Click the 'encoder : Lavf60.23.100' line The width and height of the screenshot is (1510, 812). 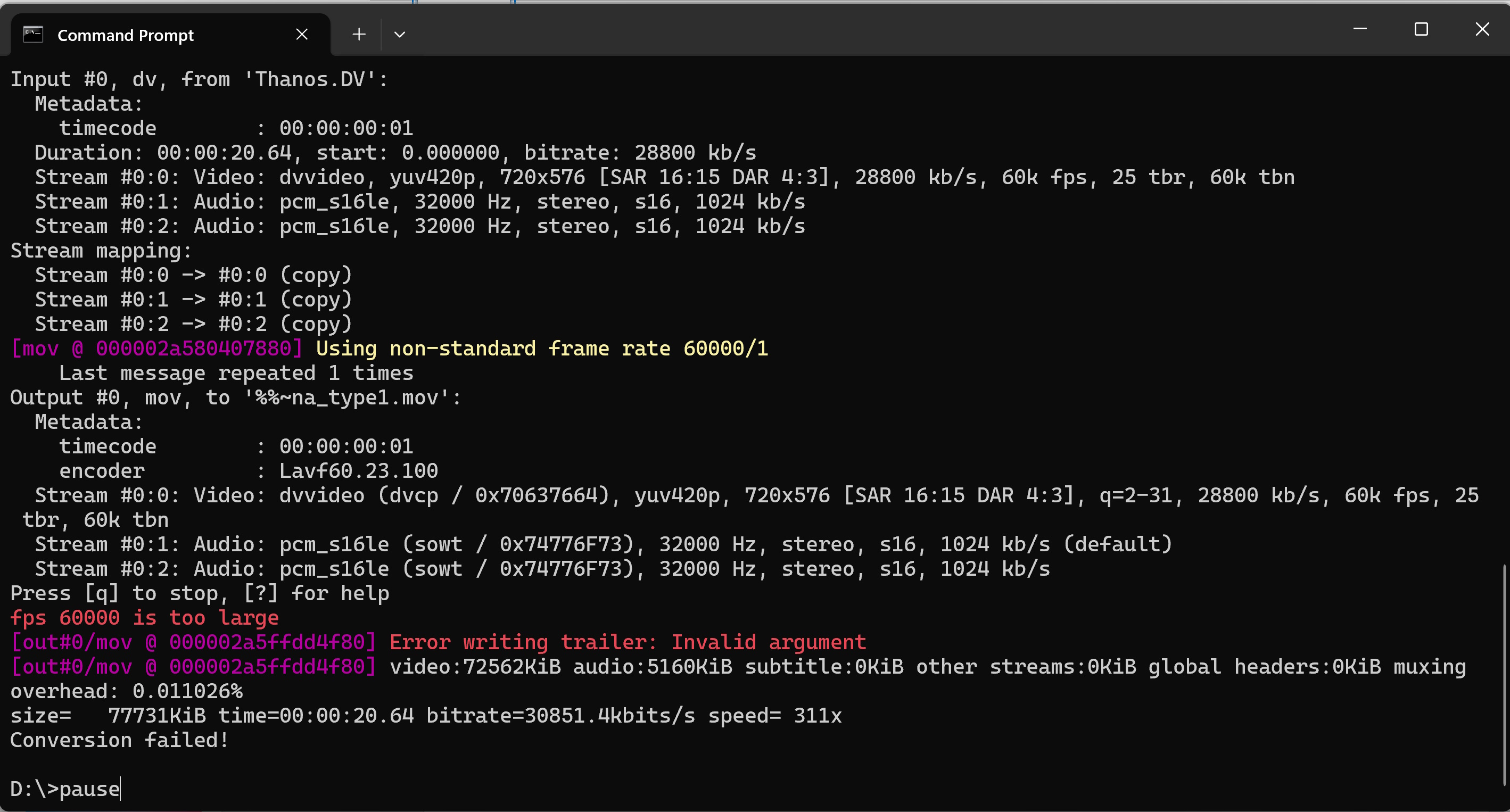tap(249, 471)
